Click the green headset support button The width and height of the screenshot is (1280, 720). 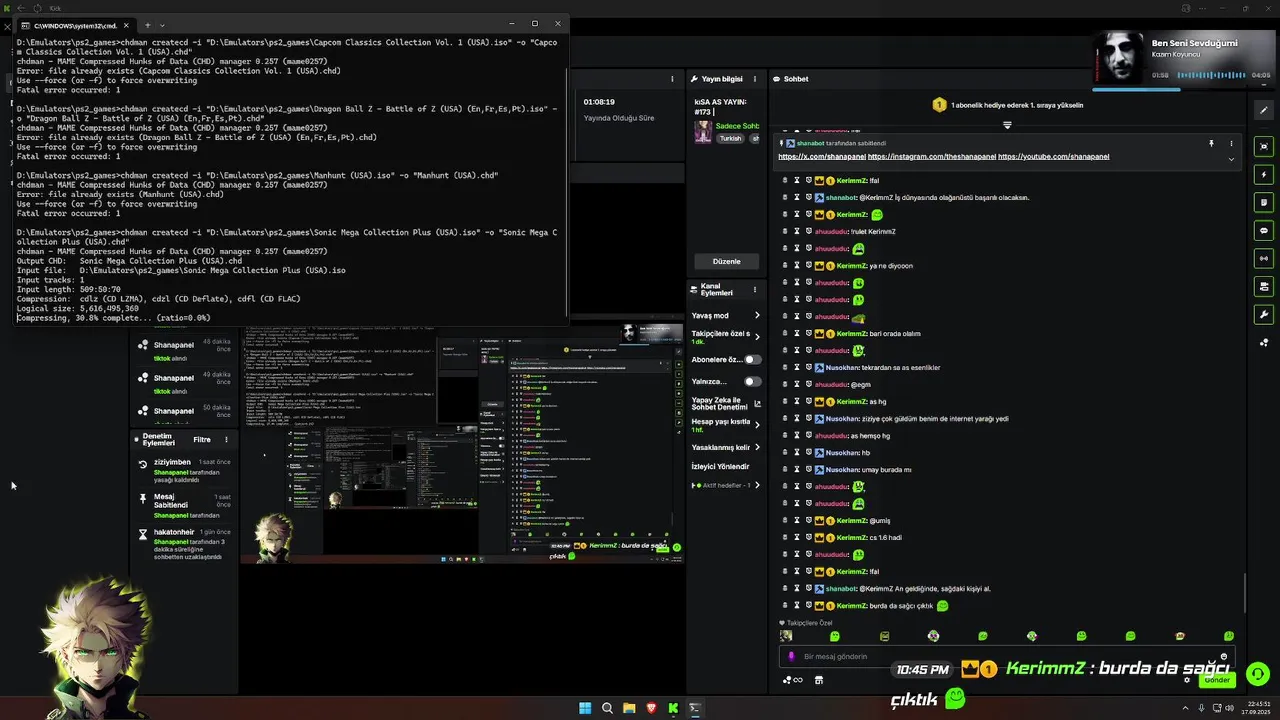(1258, 674)
